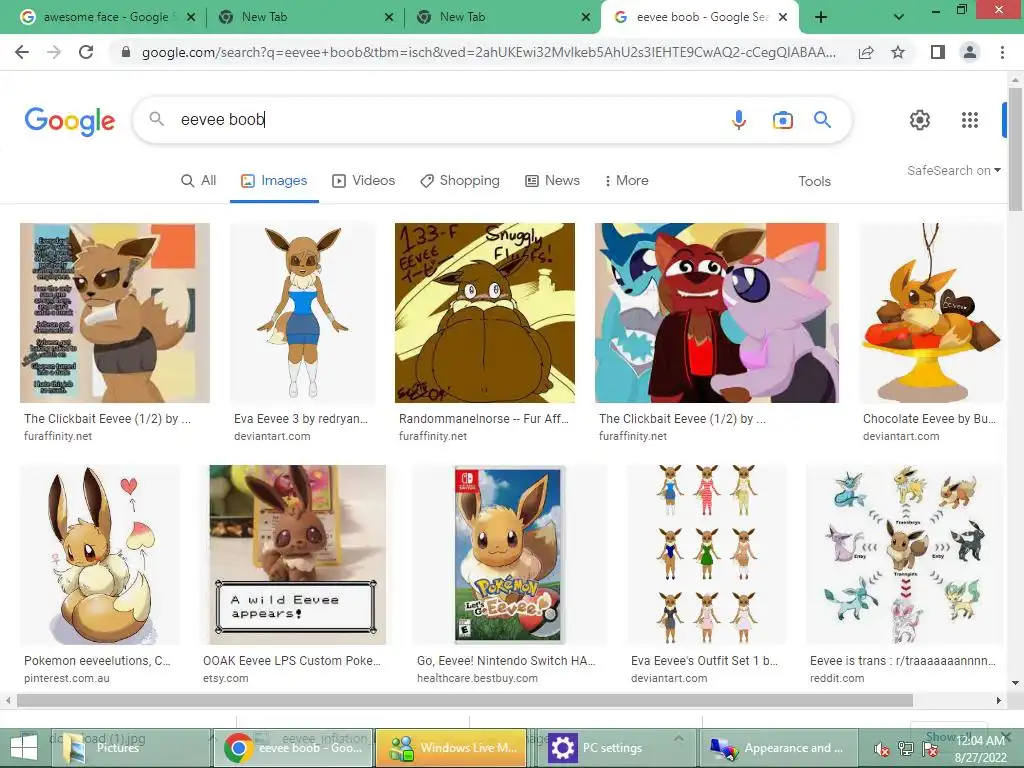Switch to Chrome window in taskbar
This screenshot has width=1024, height=768.
point(293,748)
